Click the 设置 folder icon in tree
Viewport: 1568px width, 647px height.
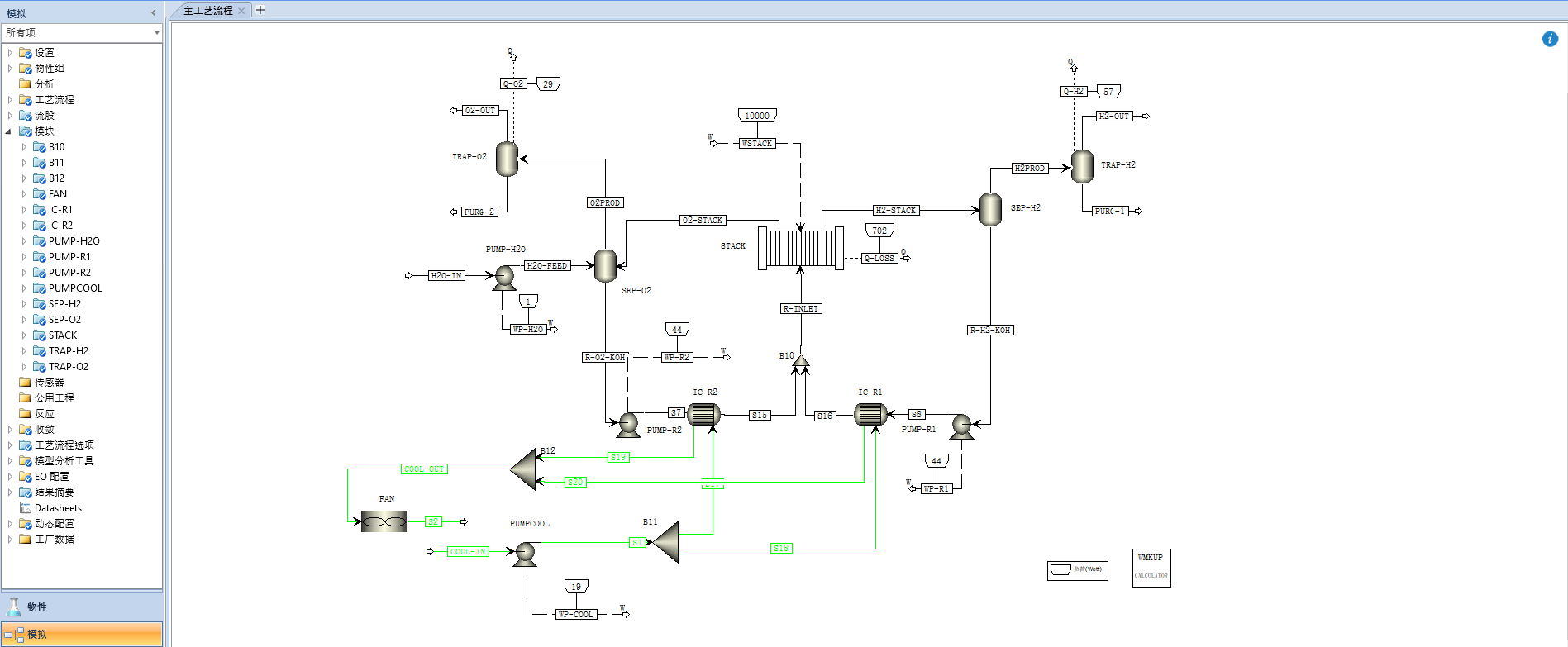(26, 53)
